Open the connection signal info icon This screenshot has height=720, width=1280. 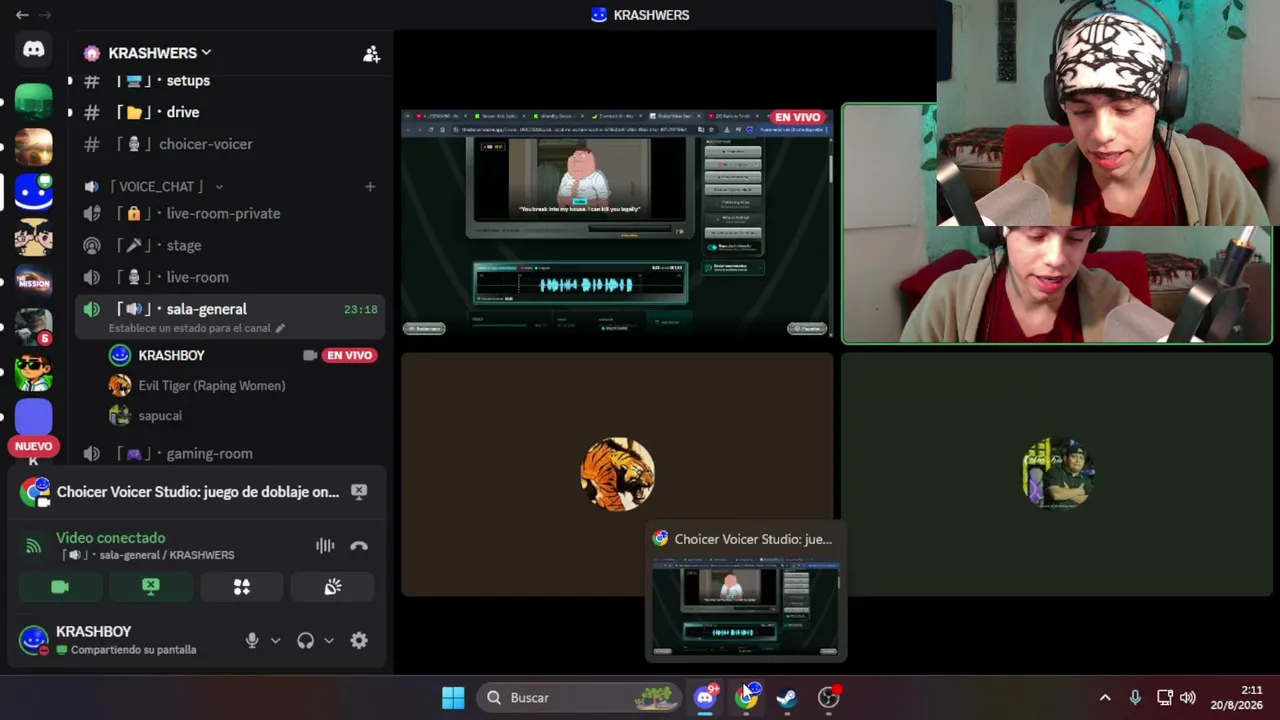34,546
